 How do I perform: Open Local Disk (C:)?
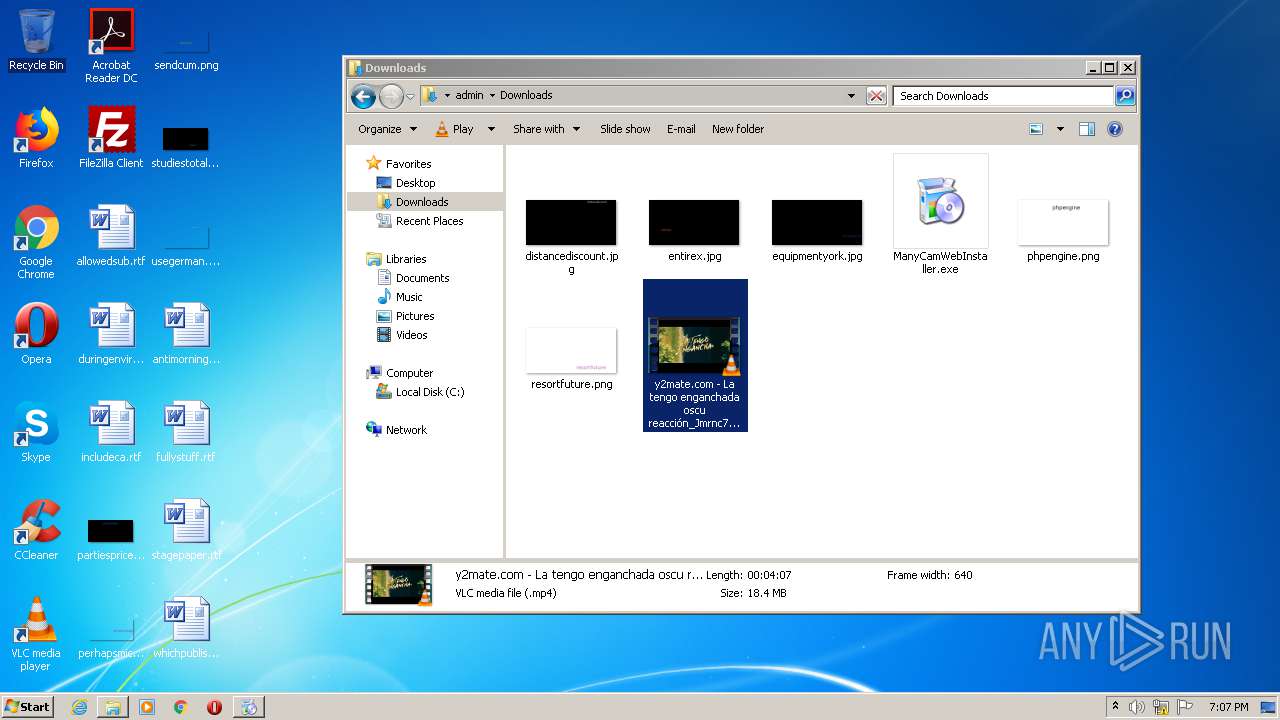coord(430,392)
